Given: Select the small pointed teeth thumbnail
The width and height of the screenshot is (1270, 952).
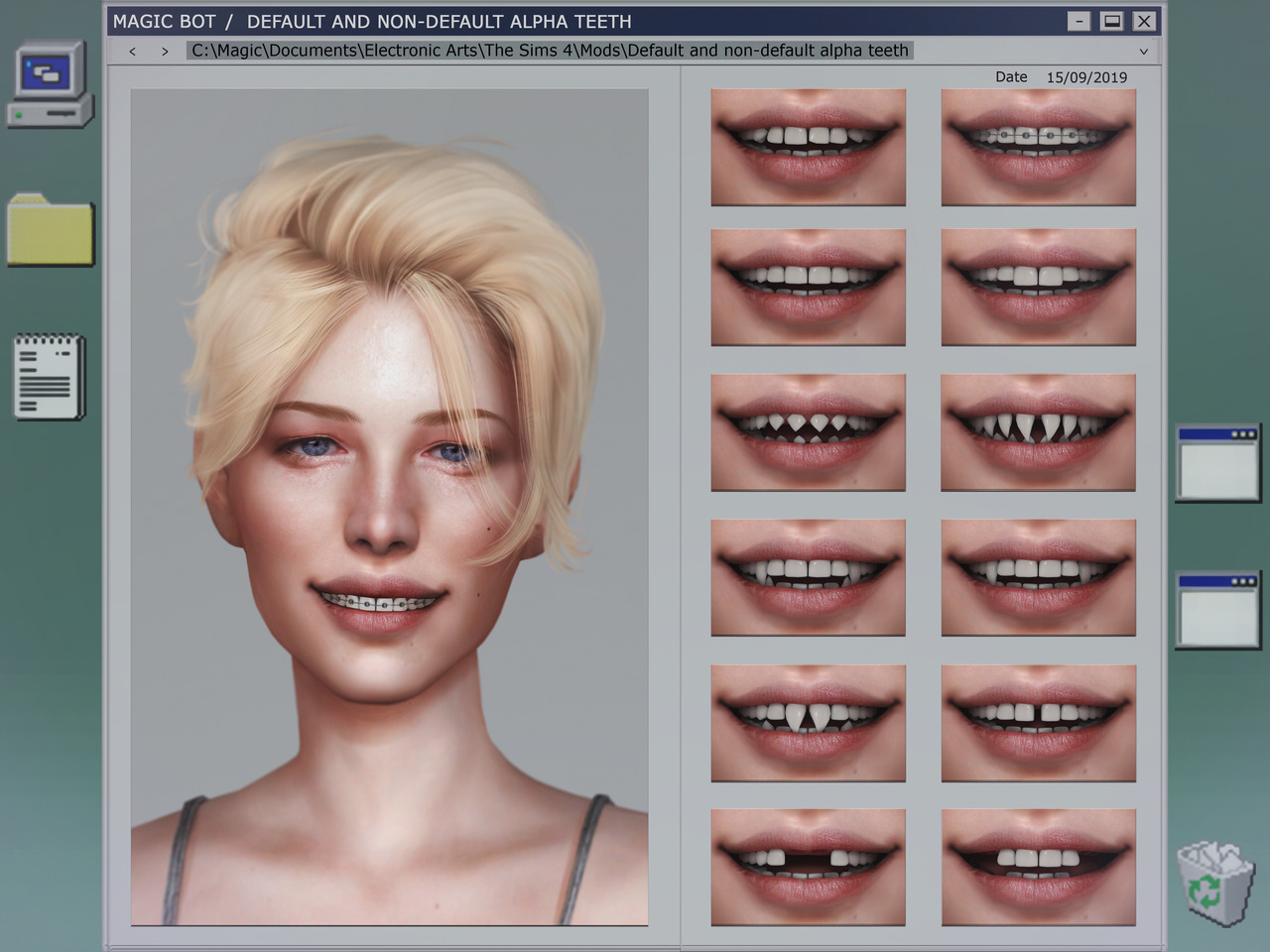Looking at the screenshot, I should click(x=808, y=432).
